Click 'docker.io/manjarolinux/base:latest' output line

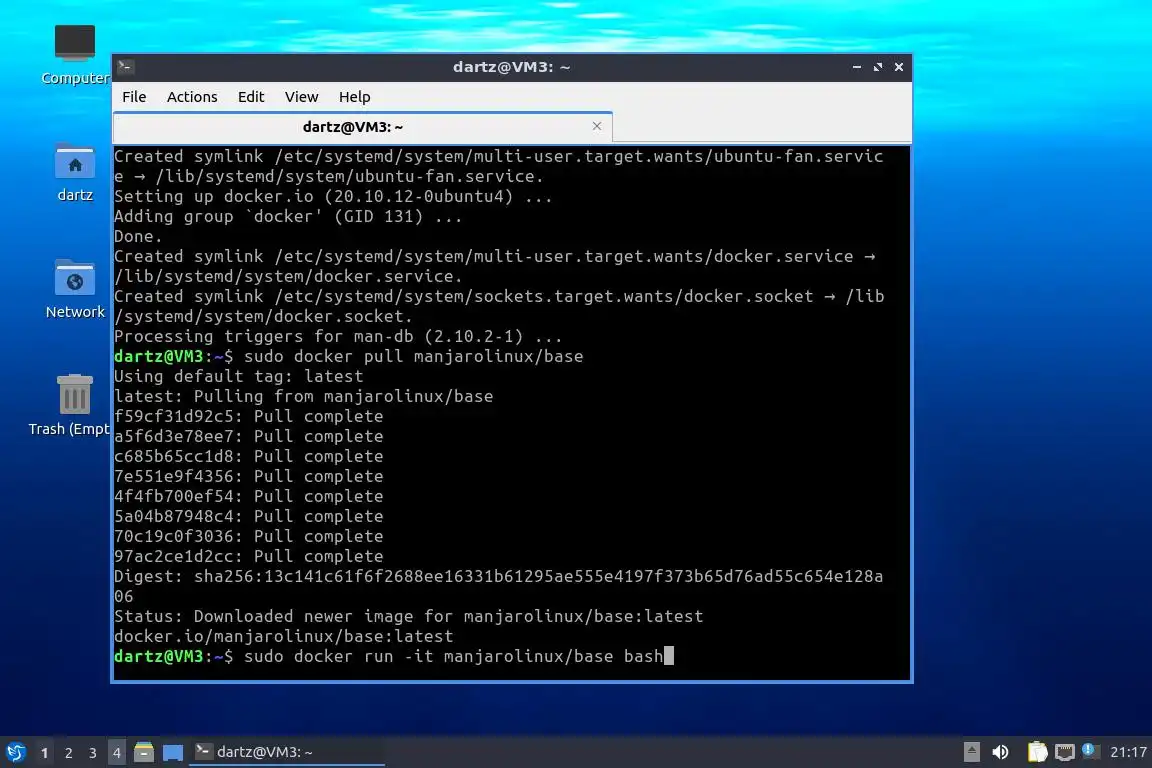tap(284, 636)
